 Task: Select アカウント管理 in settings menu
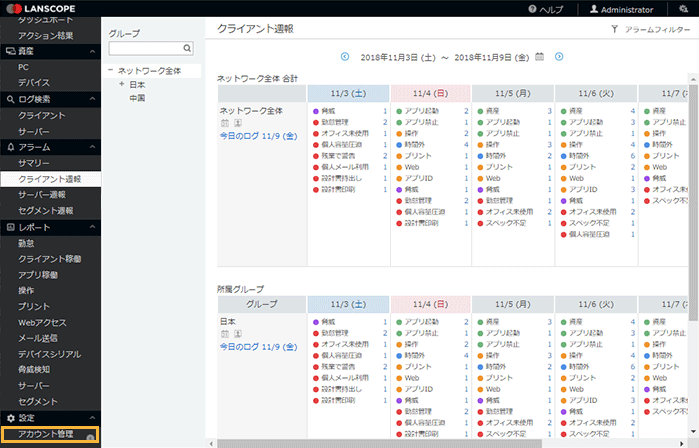pyautogui.click(x=46, y=434)
